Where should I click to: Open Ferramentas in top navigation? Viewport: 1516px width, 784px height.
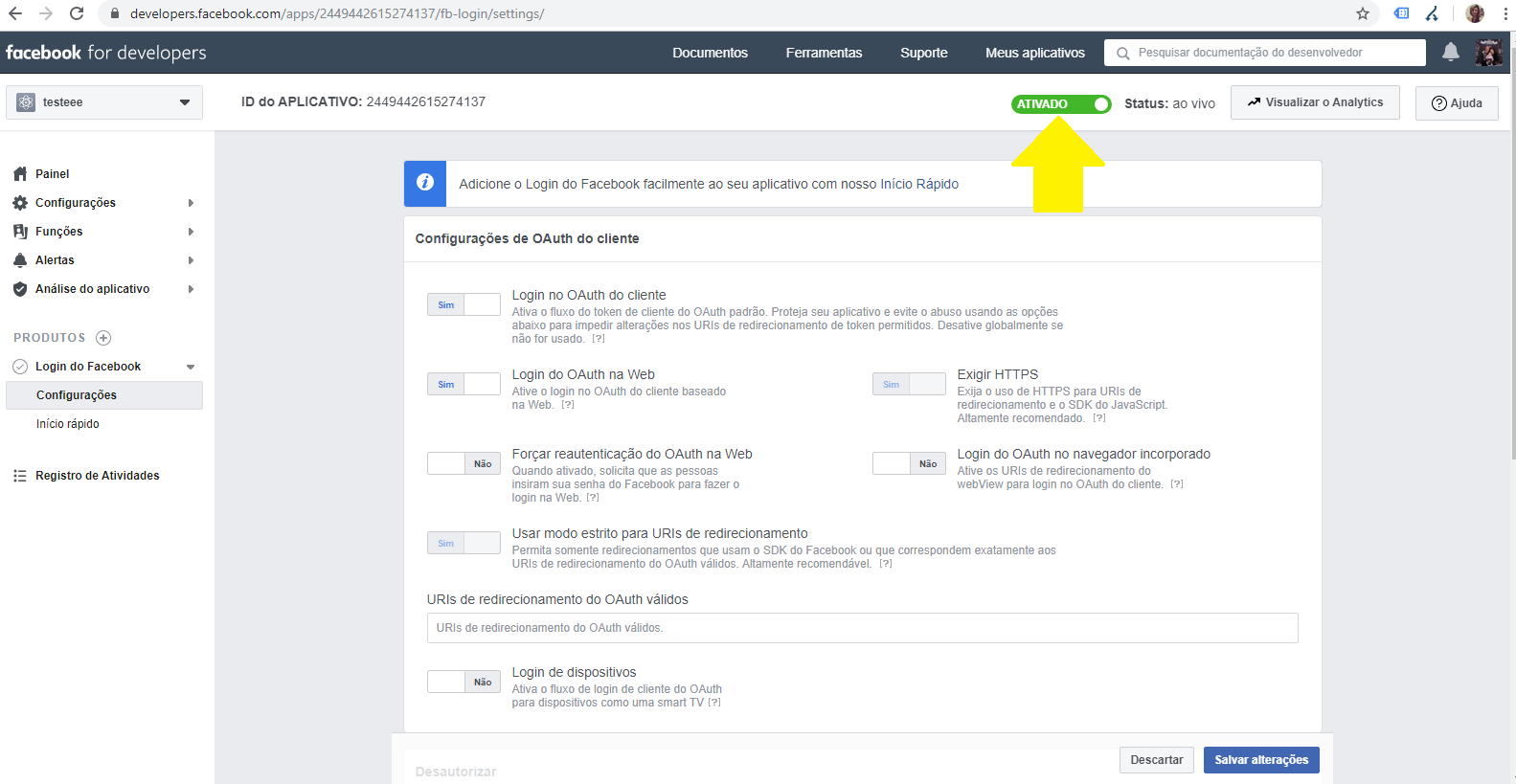point(824,53)
